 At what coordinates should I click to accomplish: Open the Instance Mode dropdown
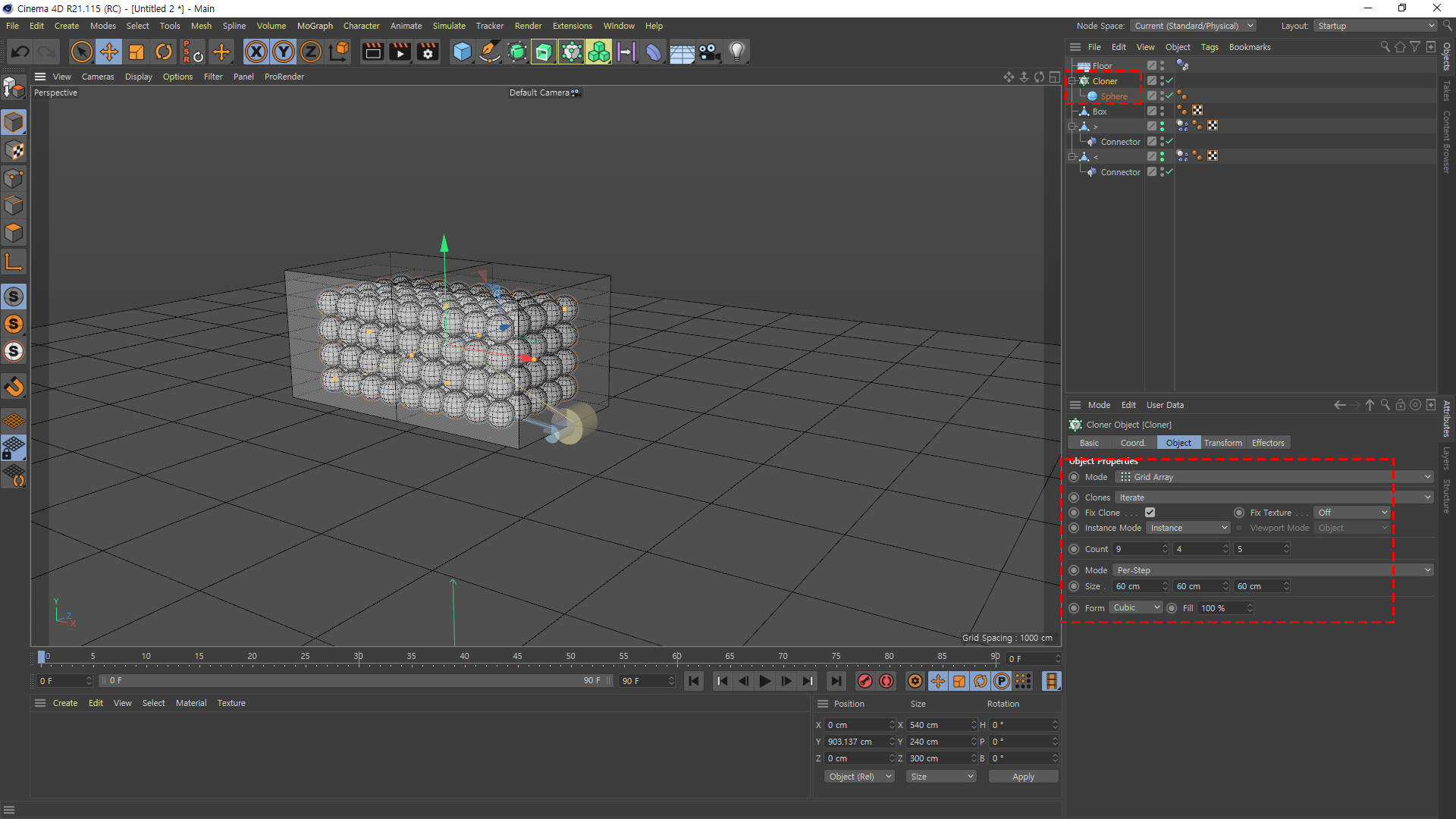(x=1188, y=528)
